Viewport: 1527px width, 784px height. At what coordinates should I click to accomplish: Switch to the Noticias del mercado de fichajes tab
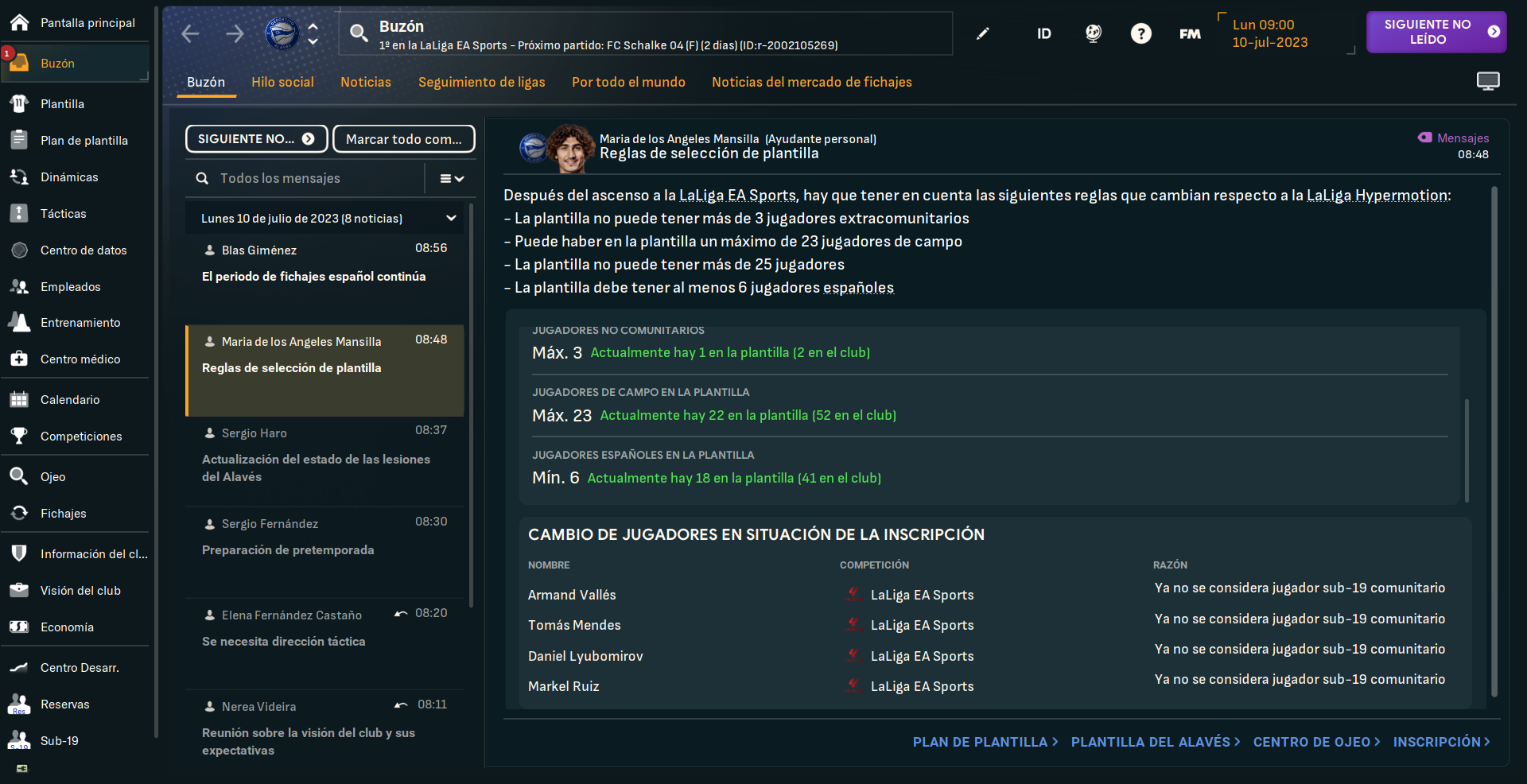point(811,82)
